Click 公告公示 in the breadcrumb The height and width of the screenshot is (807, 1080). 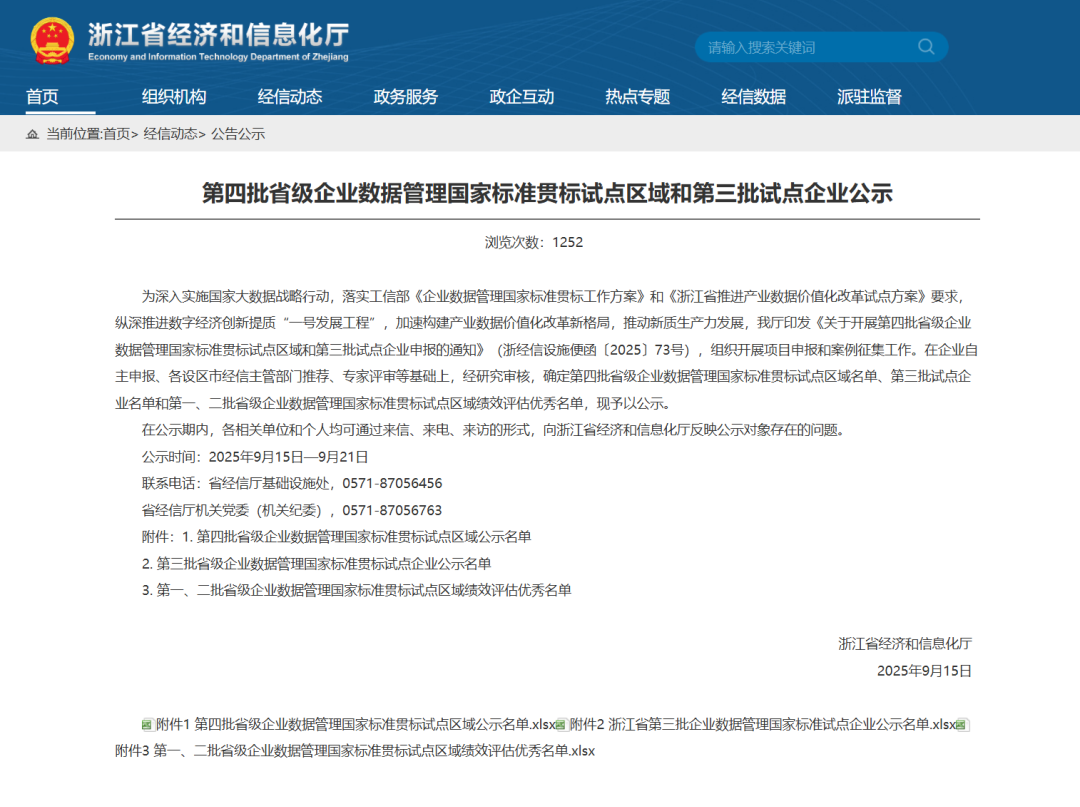pyautogui.click(x=238, y=134)
